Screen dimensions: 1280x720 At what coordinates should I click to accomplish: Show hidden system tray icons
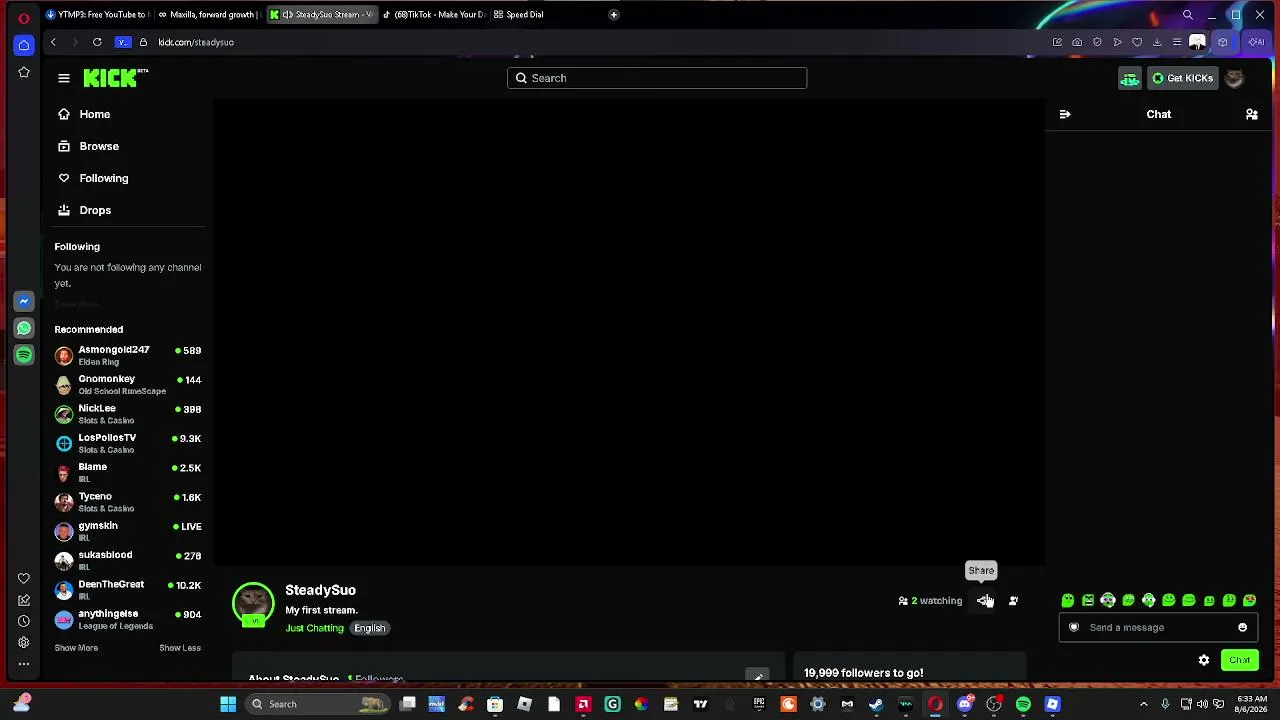pos(1144,704)
